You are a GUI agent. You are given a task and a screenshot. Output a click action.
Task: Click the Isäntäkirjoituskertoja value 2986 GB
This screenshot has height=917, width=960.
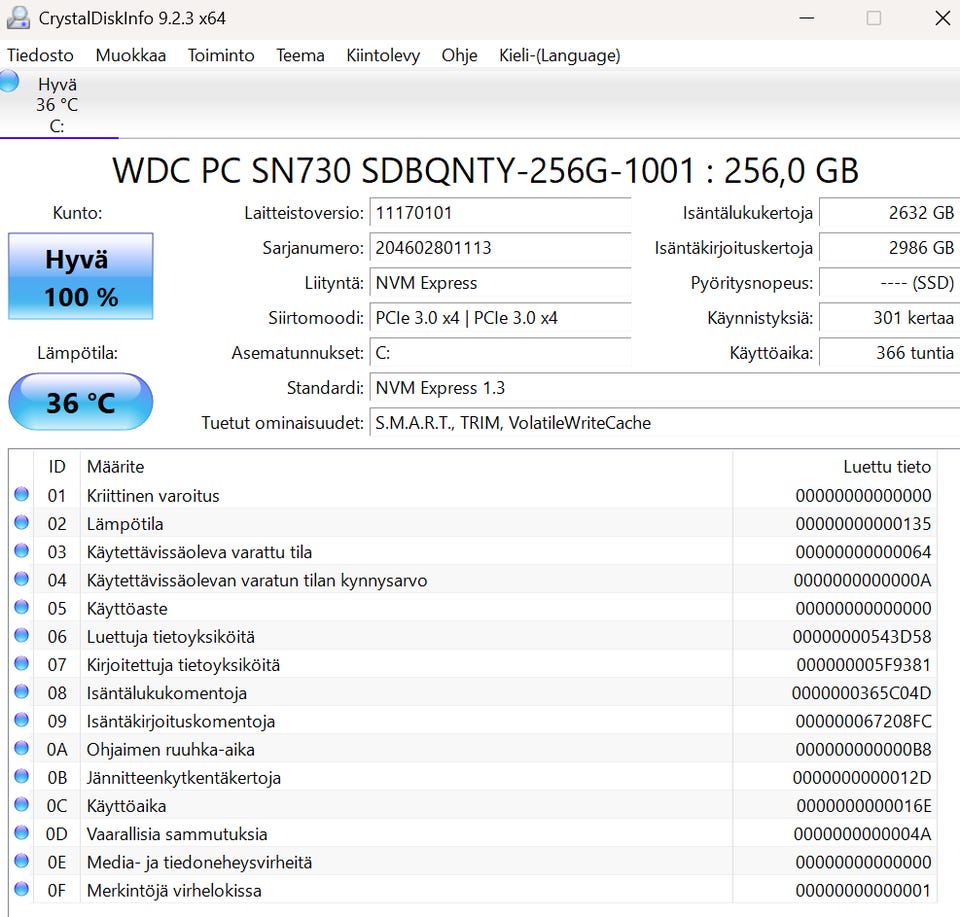[890, 248]
